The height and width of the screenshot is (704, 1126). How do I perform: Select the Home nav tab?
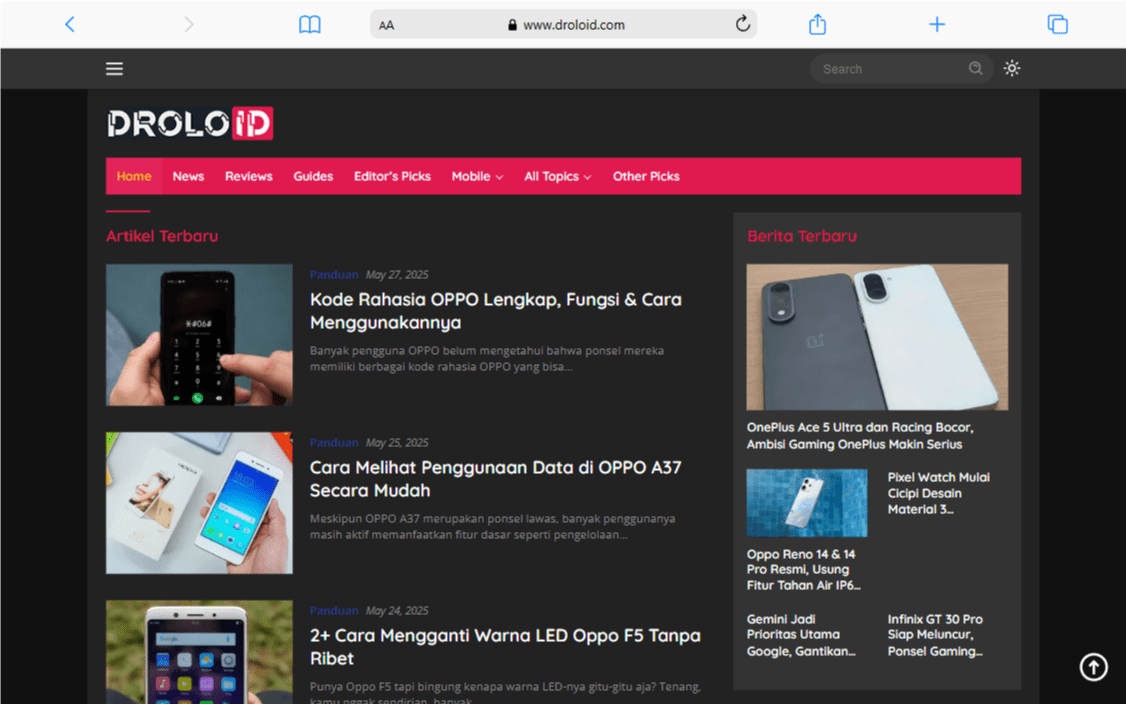tap(134, 176)
